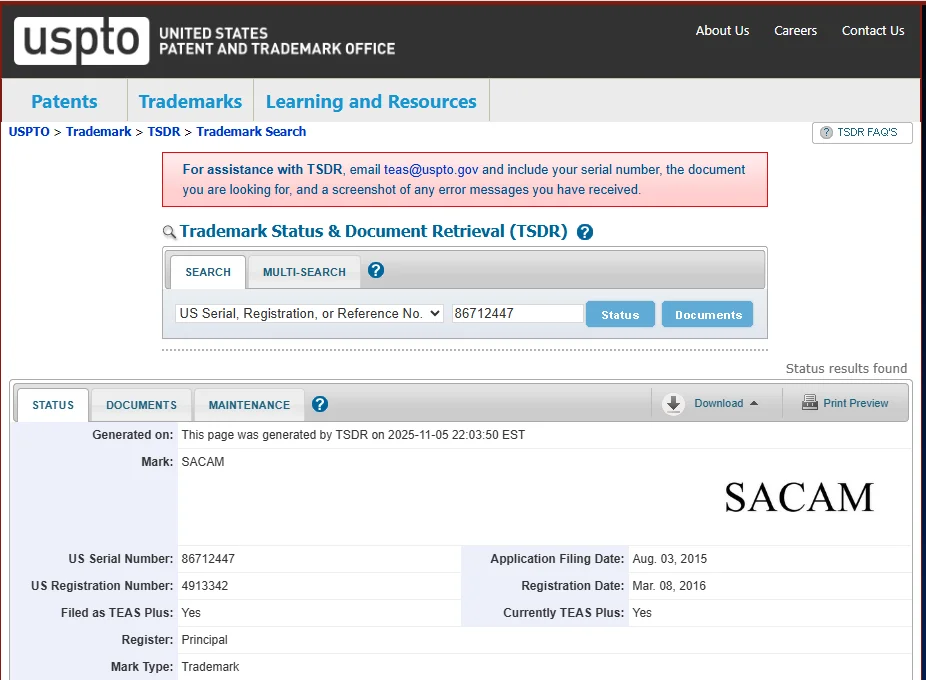Switch to the MULTI-SEARCH tab
This screenshot has height=680, width=926.
303,271
